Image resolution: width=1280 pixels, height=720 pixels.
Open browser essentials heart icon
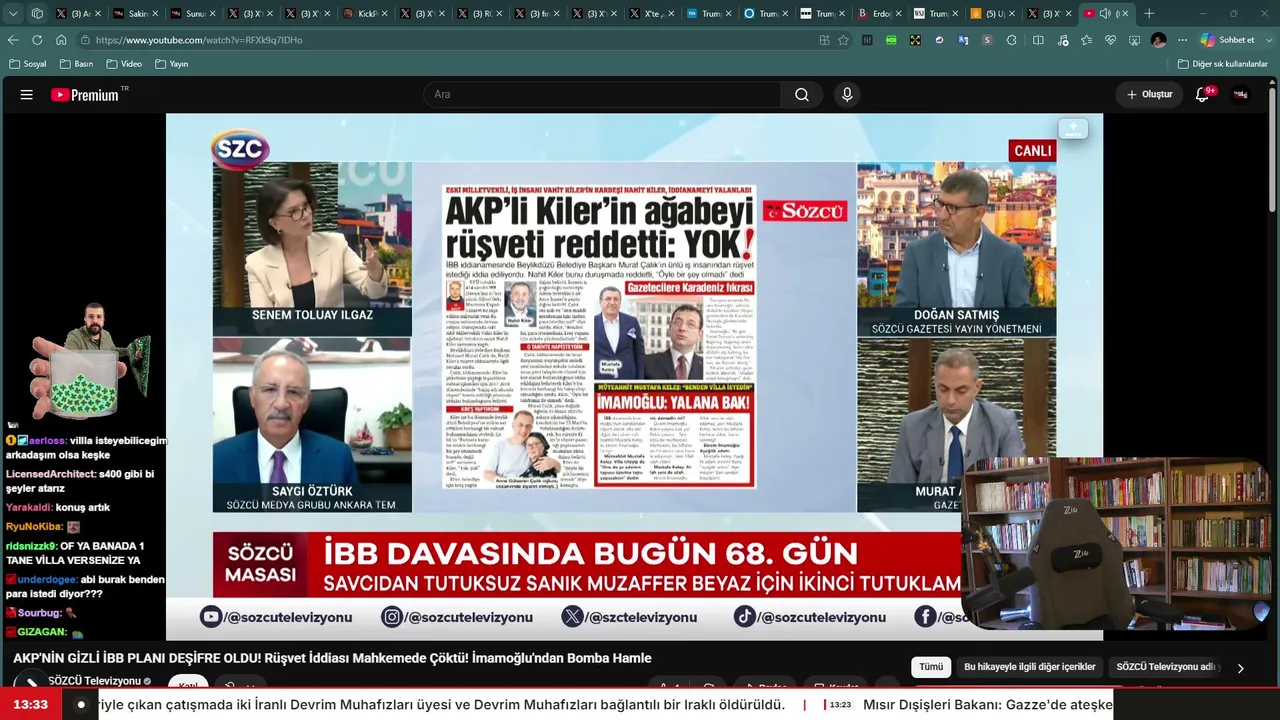click(1110, 40)
